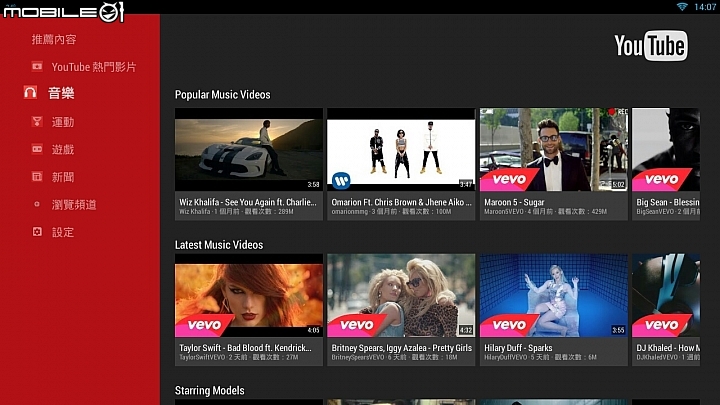Click the vevo badge on Maroon 5 thumbnail

509,179
